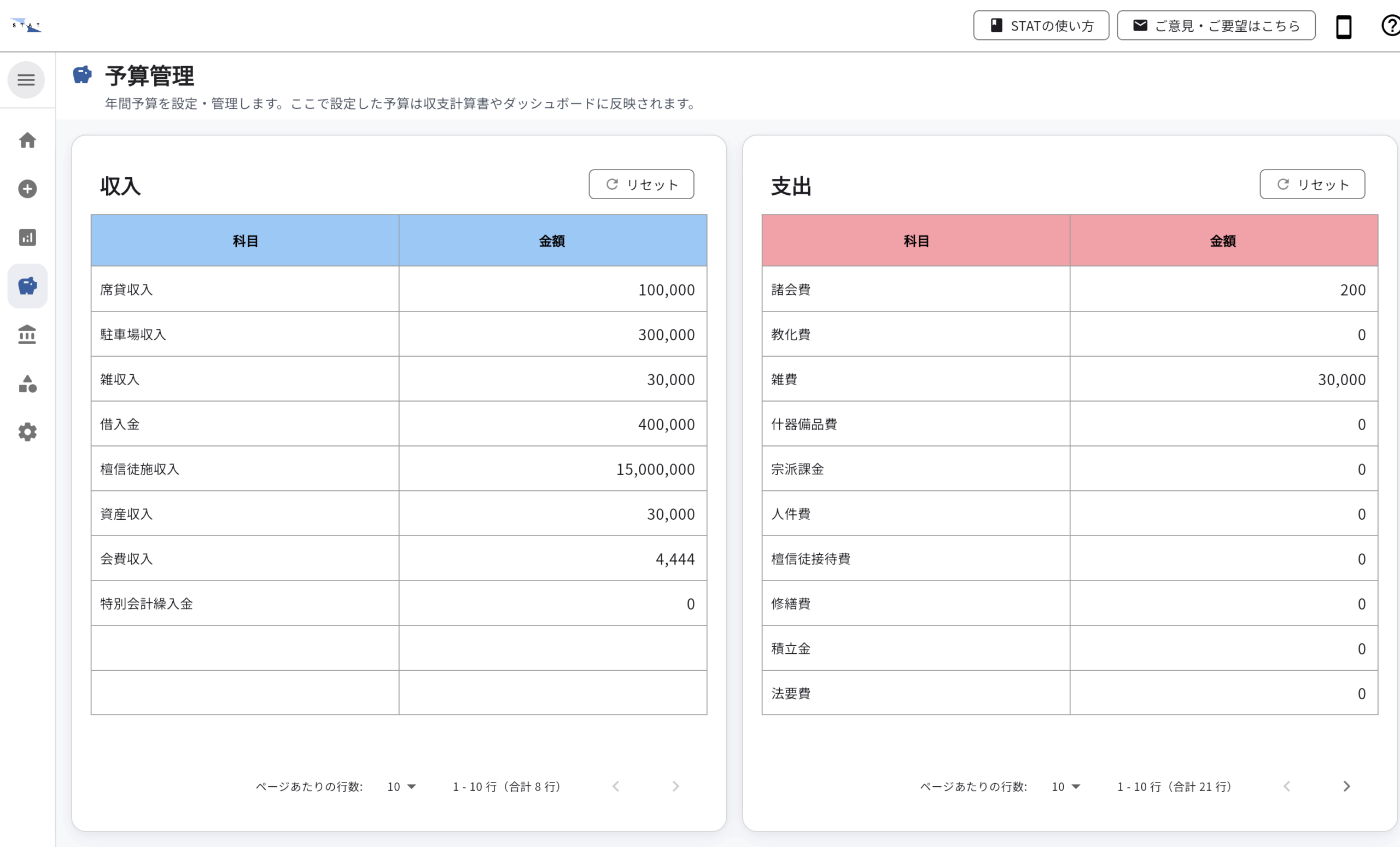Open the chart report icon in sidebar
Viewport: 1400px width, 847px height.
27,237
